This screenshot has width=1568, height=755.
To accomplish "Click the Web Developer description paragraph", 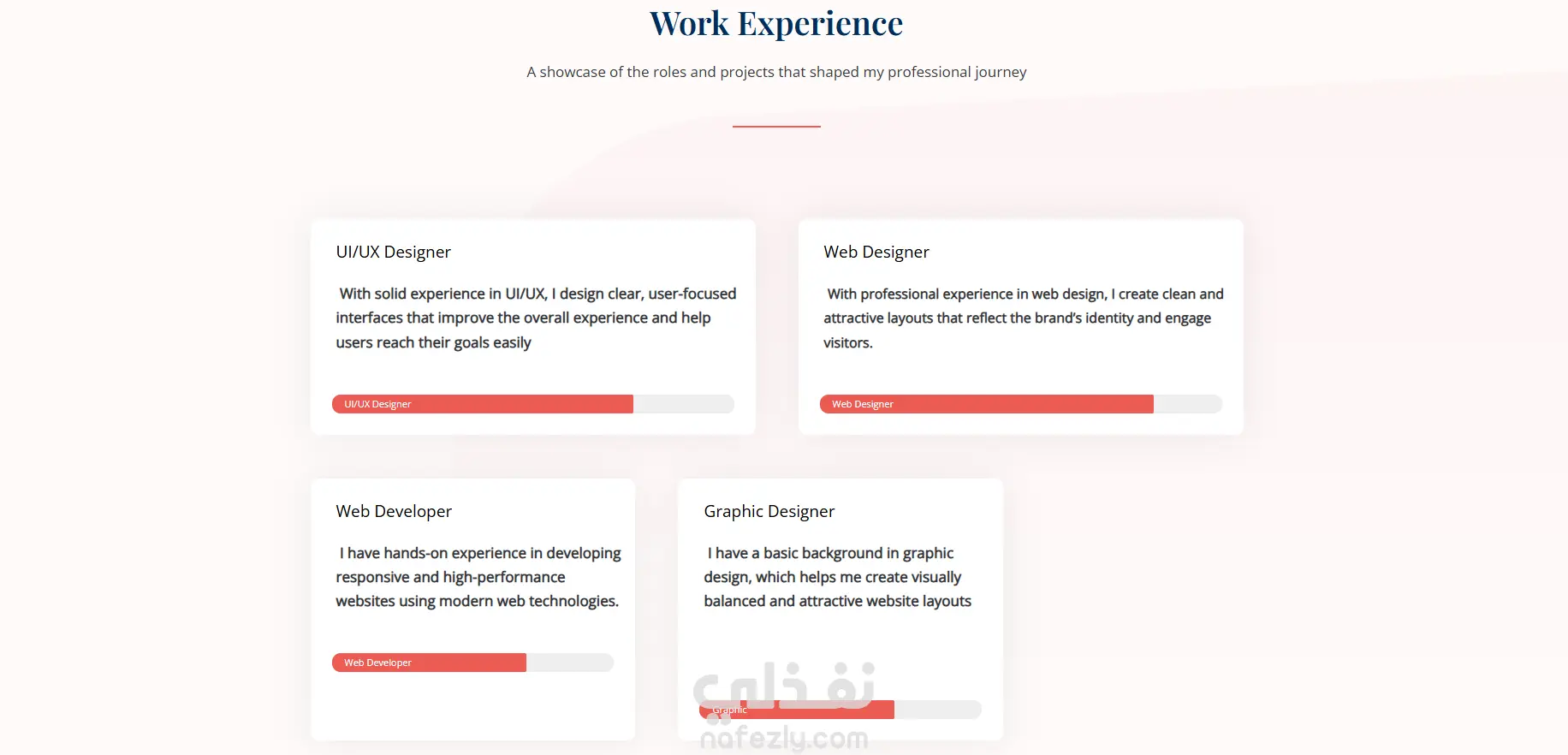I will pos(478,577).
